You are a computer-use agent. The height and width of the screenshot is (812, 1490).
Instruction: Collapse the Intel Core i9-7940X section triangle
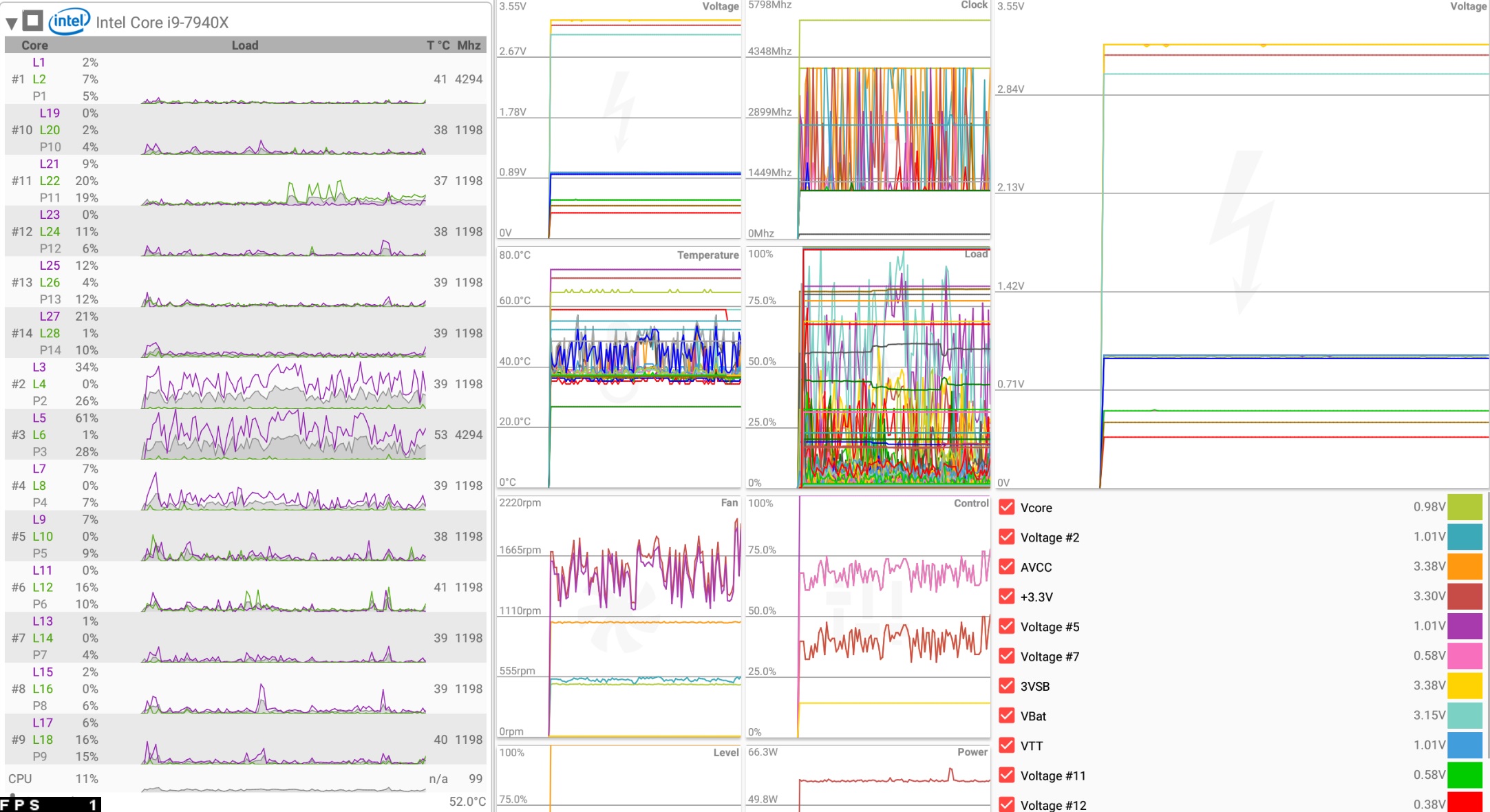(x=11, y=23)
